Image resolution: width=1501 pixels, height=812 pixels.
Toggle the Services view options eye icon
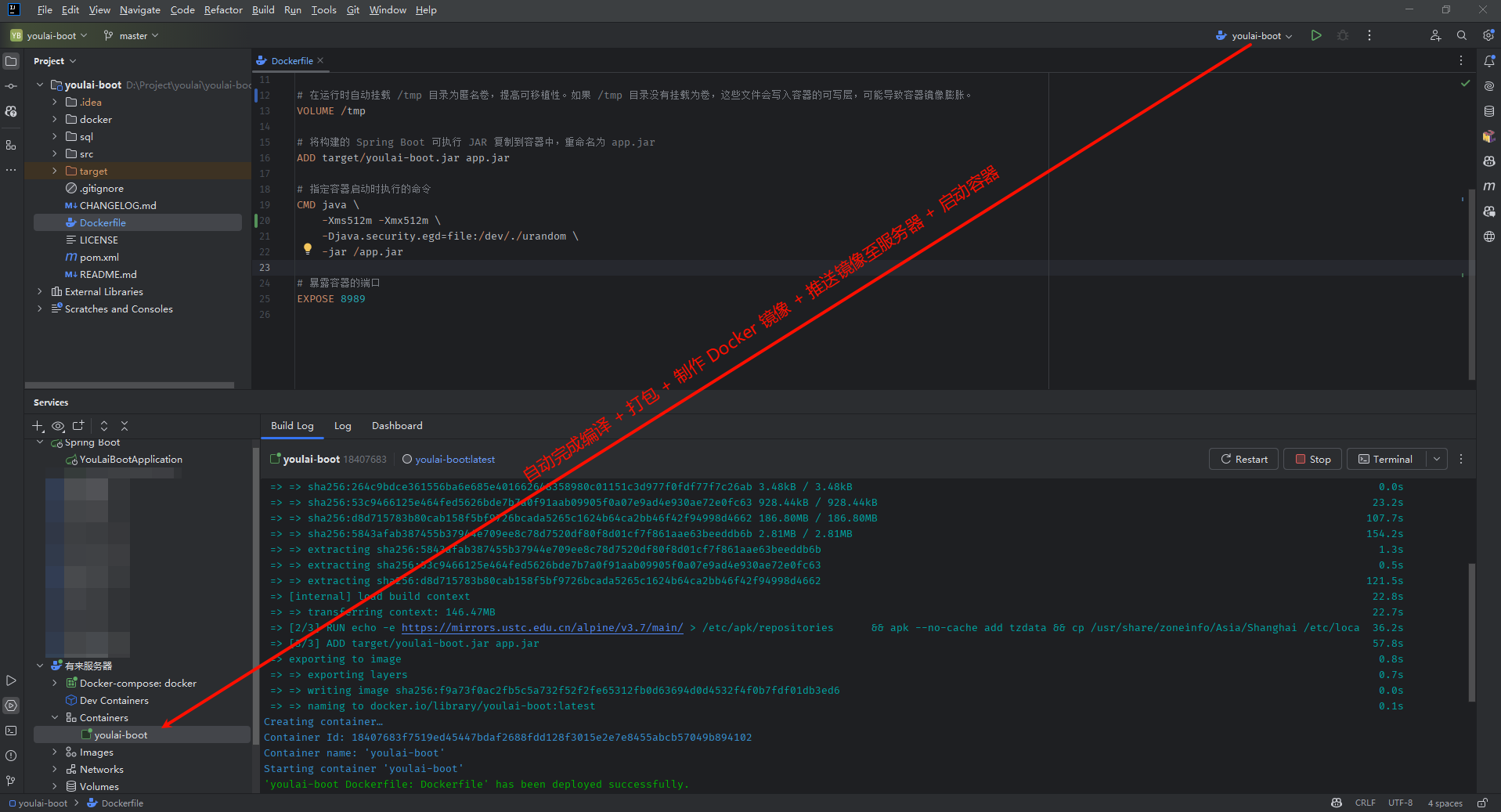58,426
